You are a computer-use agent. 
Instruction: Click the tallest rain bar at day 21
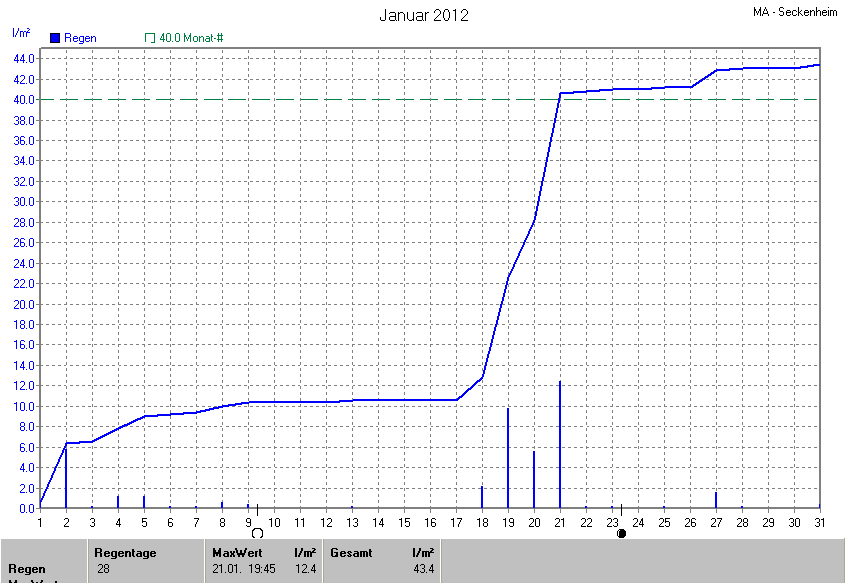(x=560, y=445)
